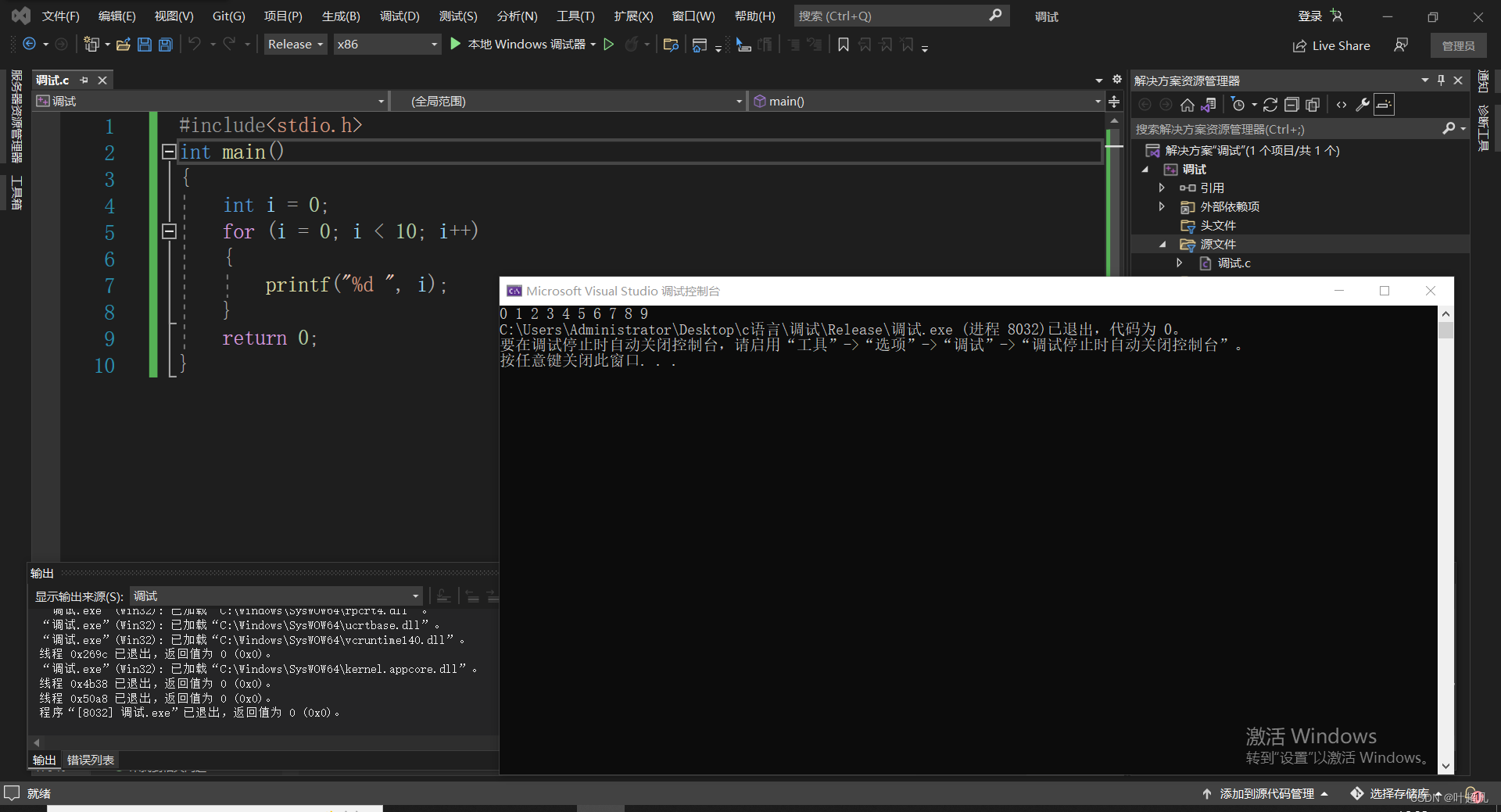Click the Solution Explorer search field

click(1287, 129)
